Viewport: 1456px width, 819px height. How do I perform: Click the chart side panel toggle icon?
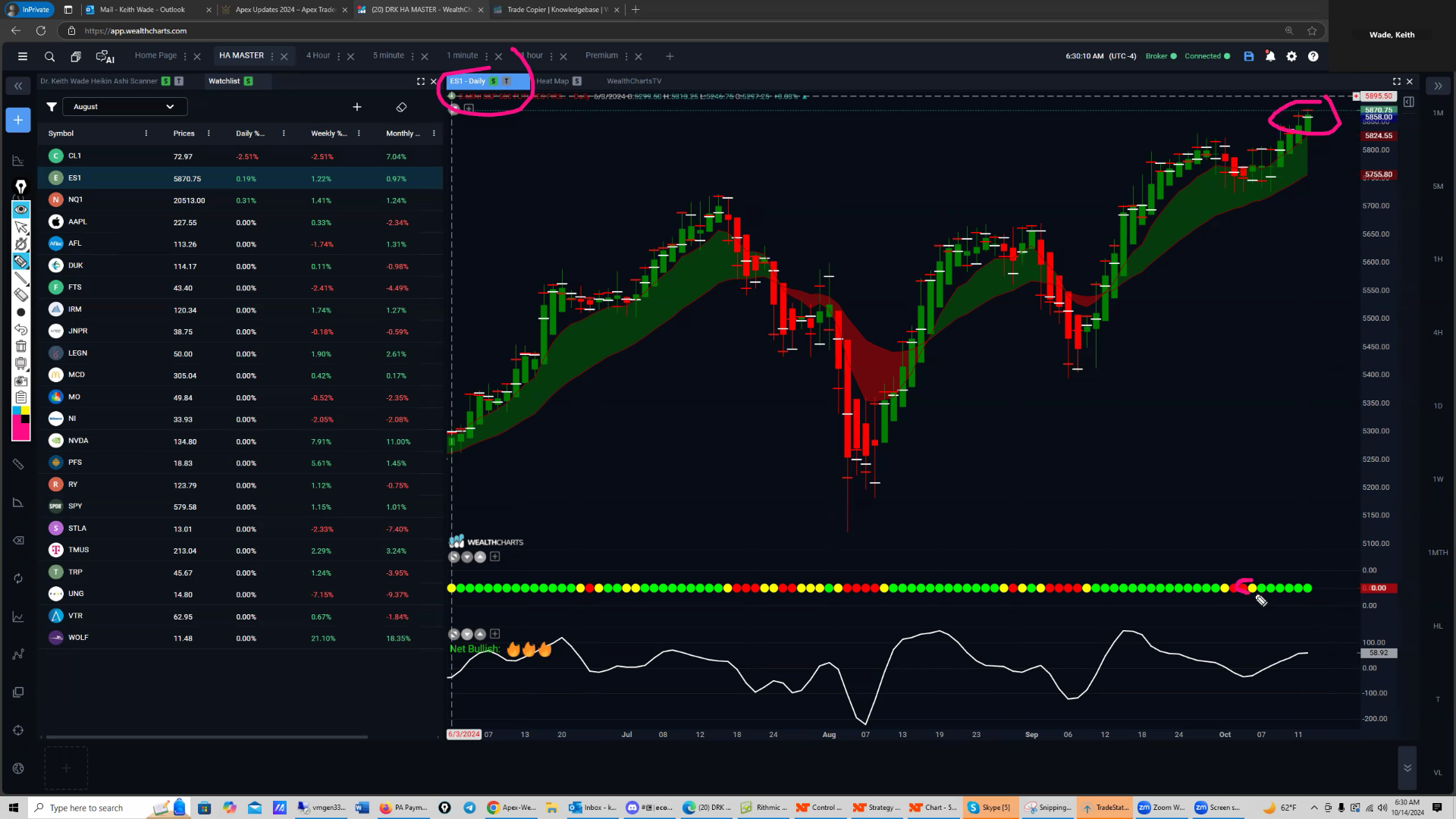(1408, 102)
